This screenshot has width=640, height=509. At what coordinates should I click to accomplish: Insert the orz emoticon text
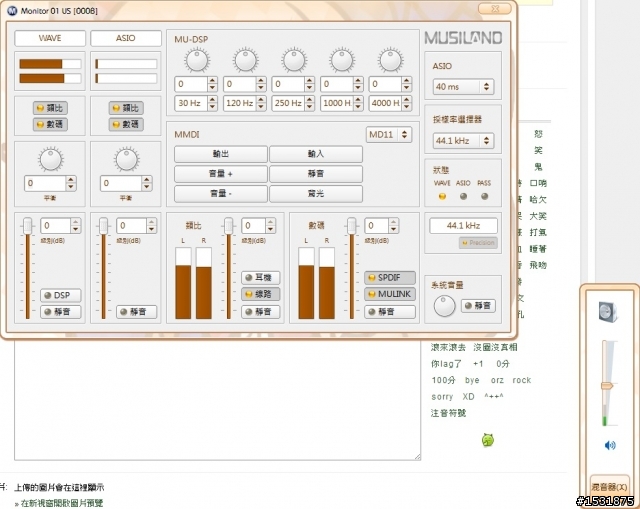pos(497,380)
